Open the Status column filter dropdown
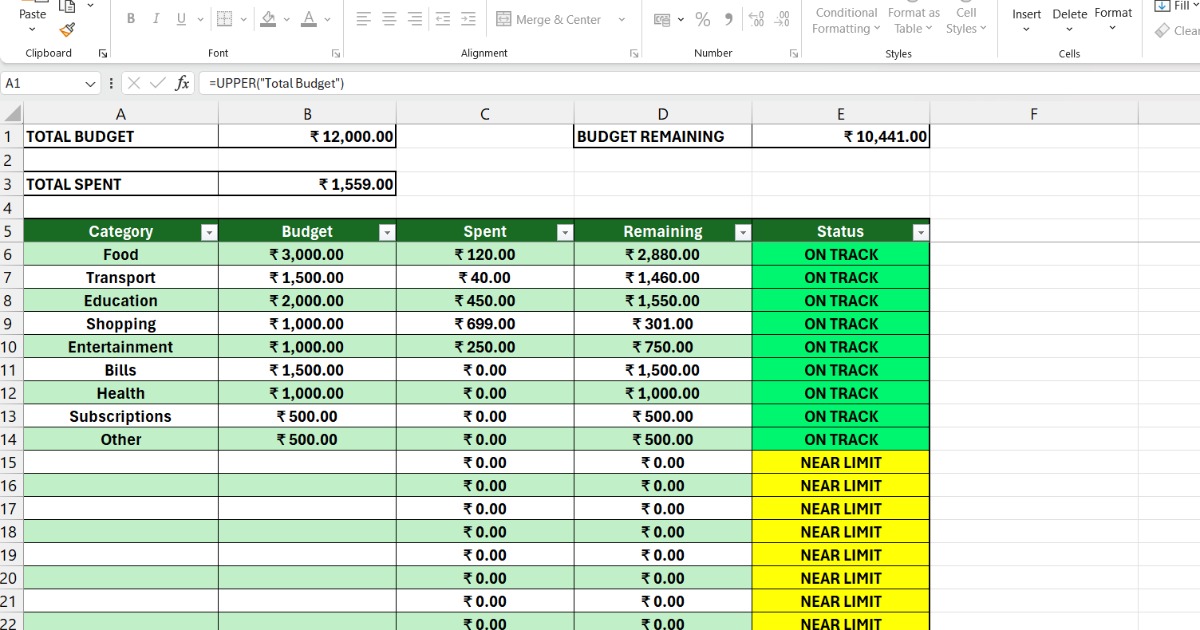The image size is (1200, 630). pyautogui.click(x=920, y=232)
